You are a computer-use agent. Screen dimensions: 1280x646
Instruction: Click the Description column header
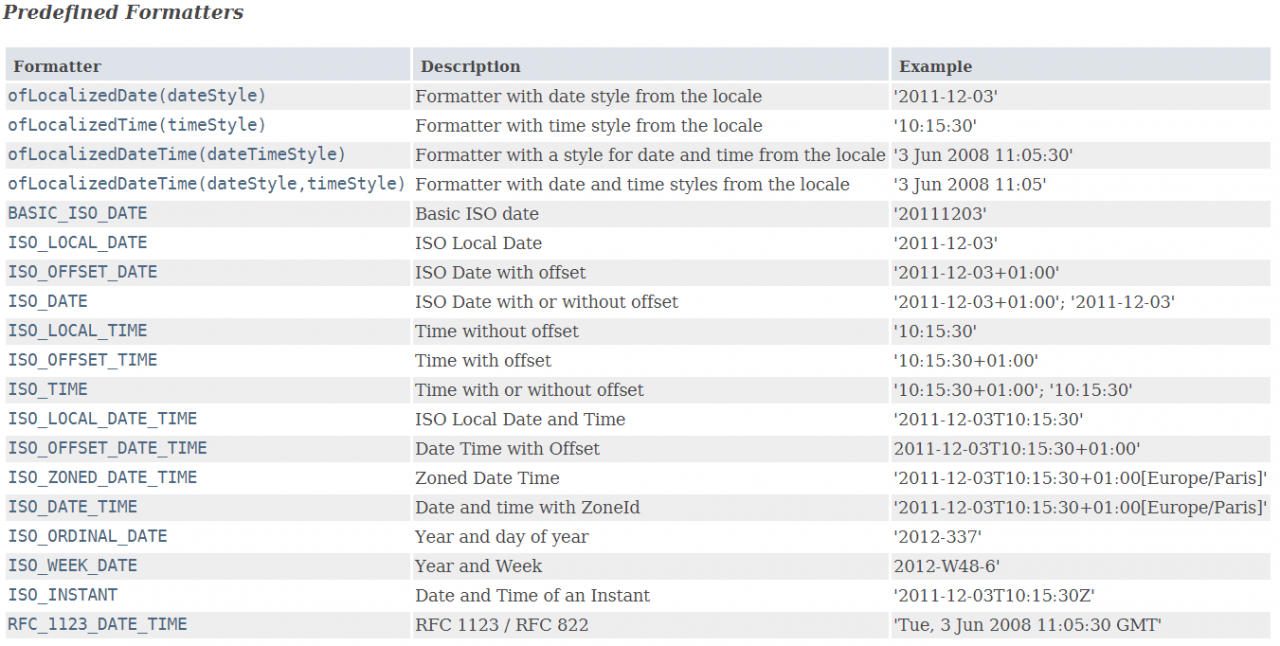pyautogui.click(x=470, y=67)
